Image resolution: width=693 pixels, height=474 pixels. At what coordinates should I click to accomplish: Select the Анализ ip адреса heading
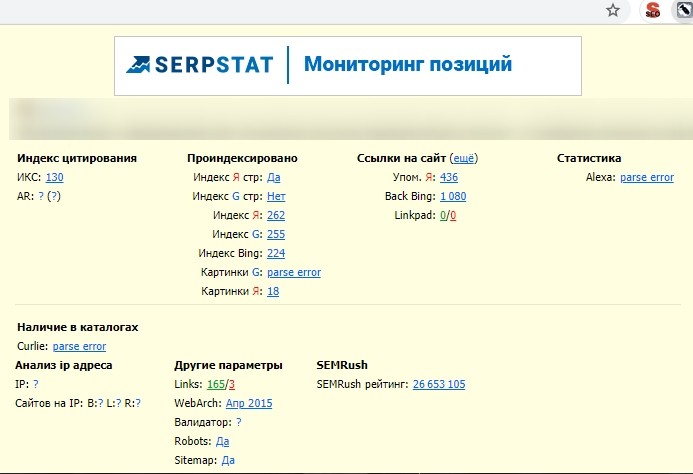point(64,365)
